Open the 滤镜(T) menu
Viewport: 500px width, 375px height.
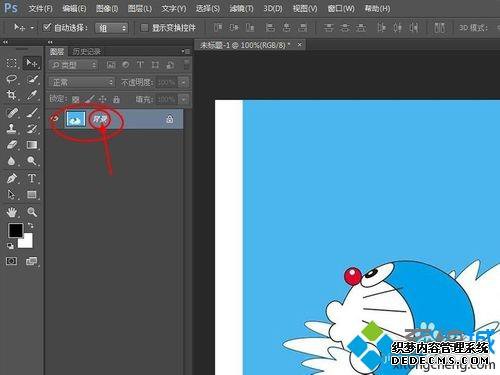[x=241, y=8]
